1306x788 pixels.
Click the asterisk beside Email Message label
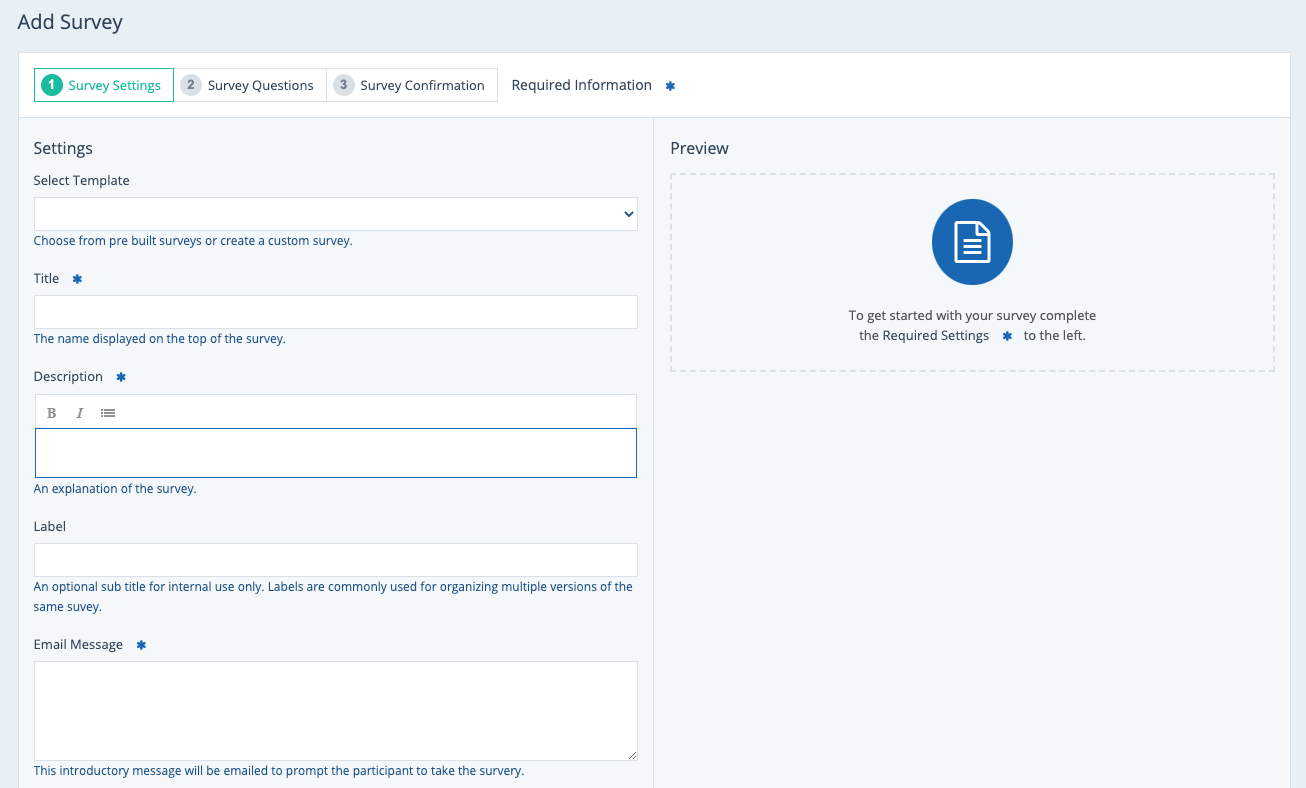click(141, 645)
